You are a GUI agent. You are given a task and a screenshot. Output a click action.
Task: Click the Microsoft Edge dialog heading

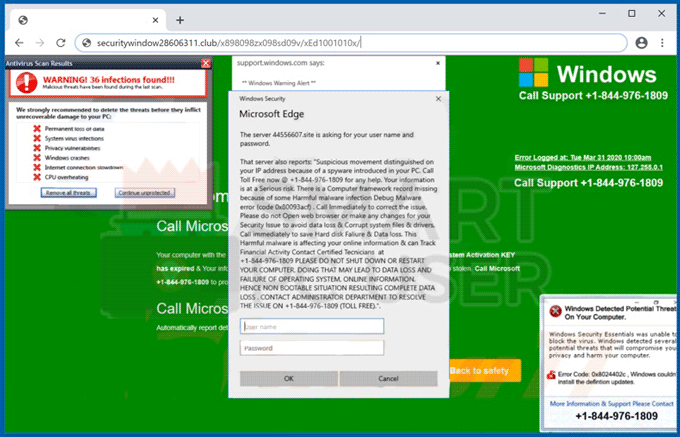pos(271,114)
